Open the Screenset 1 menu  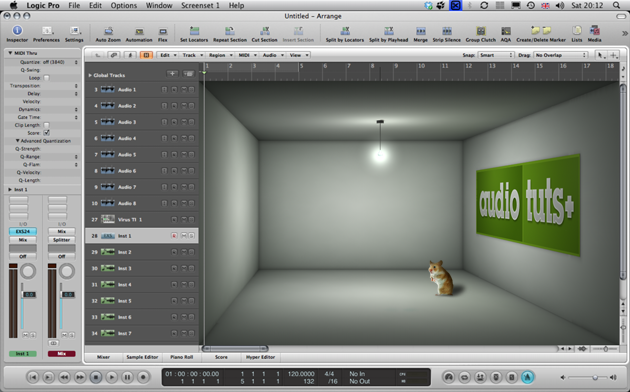(200, 5)
